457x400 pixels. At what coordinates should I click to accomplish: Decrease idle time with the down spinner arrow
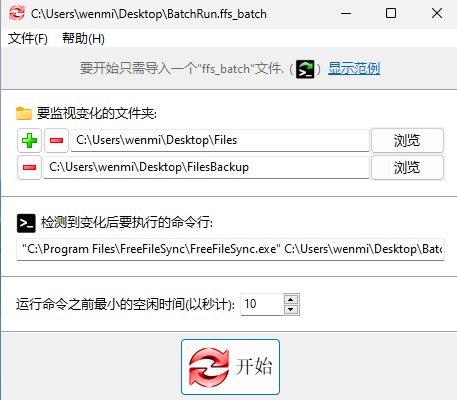(291, 310)
